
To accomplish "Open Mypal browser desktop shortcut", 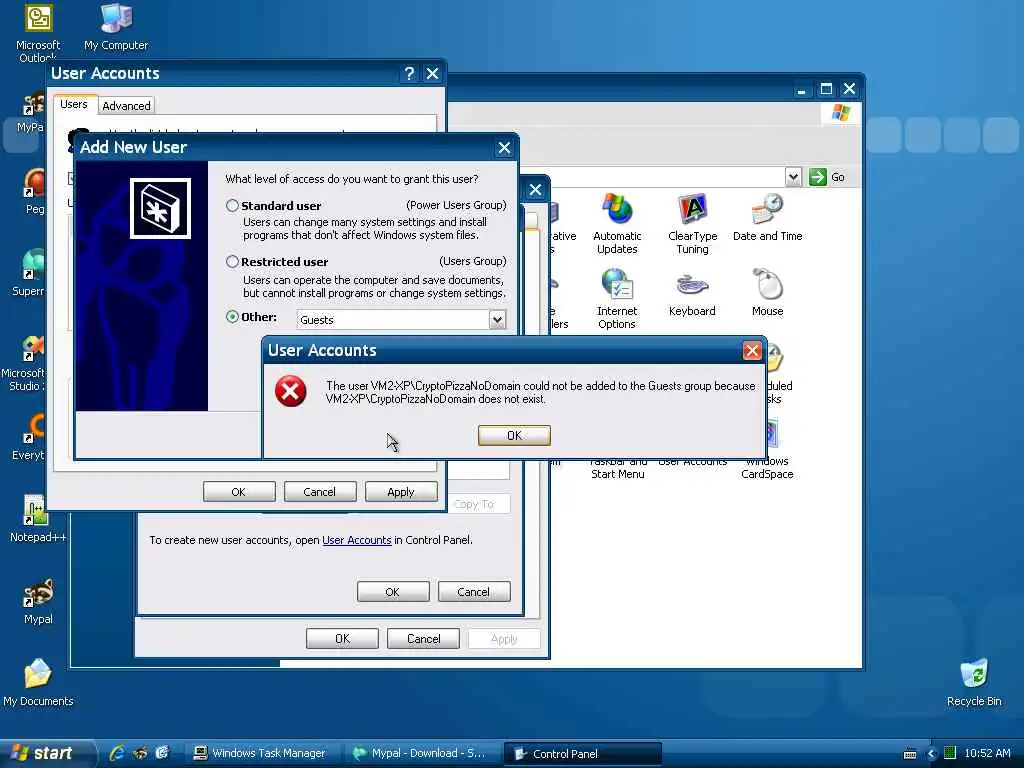I will (x=38, y=601).
